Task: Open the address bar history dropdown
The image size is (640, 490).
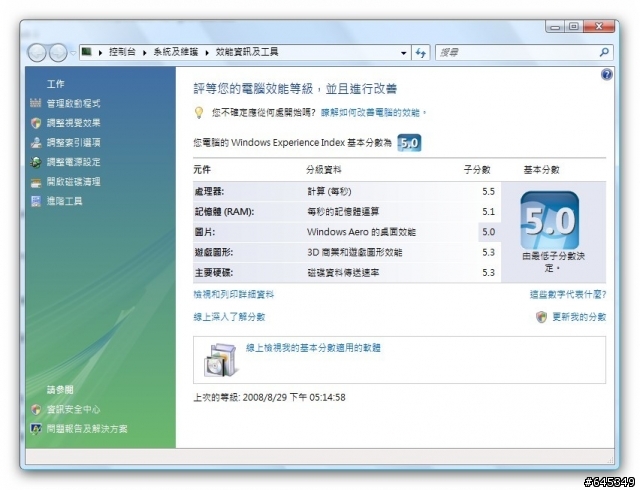Action: 403,53
